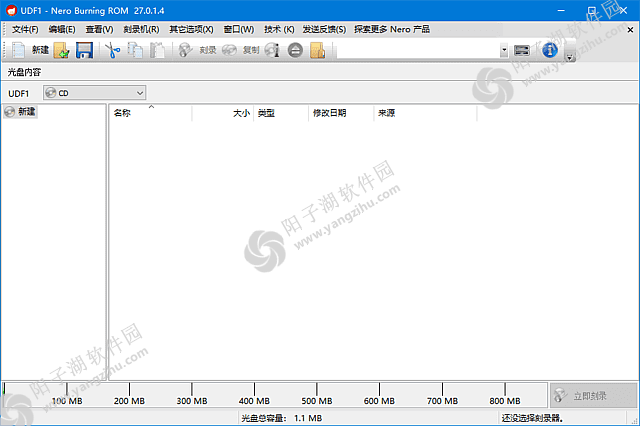Click the 复制 toolbar label
This screenshot has height=426, width=640.
click(251, 50)
